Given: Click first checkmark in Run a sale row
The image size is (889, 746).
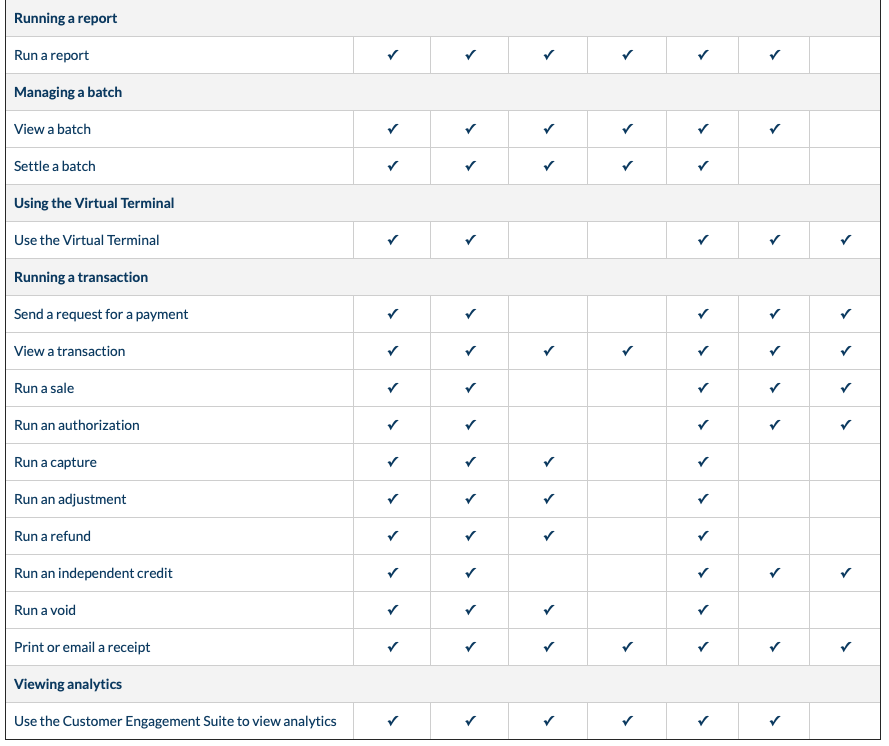Looking at the screenshot, I should point(392,389).
